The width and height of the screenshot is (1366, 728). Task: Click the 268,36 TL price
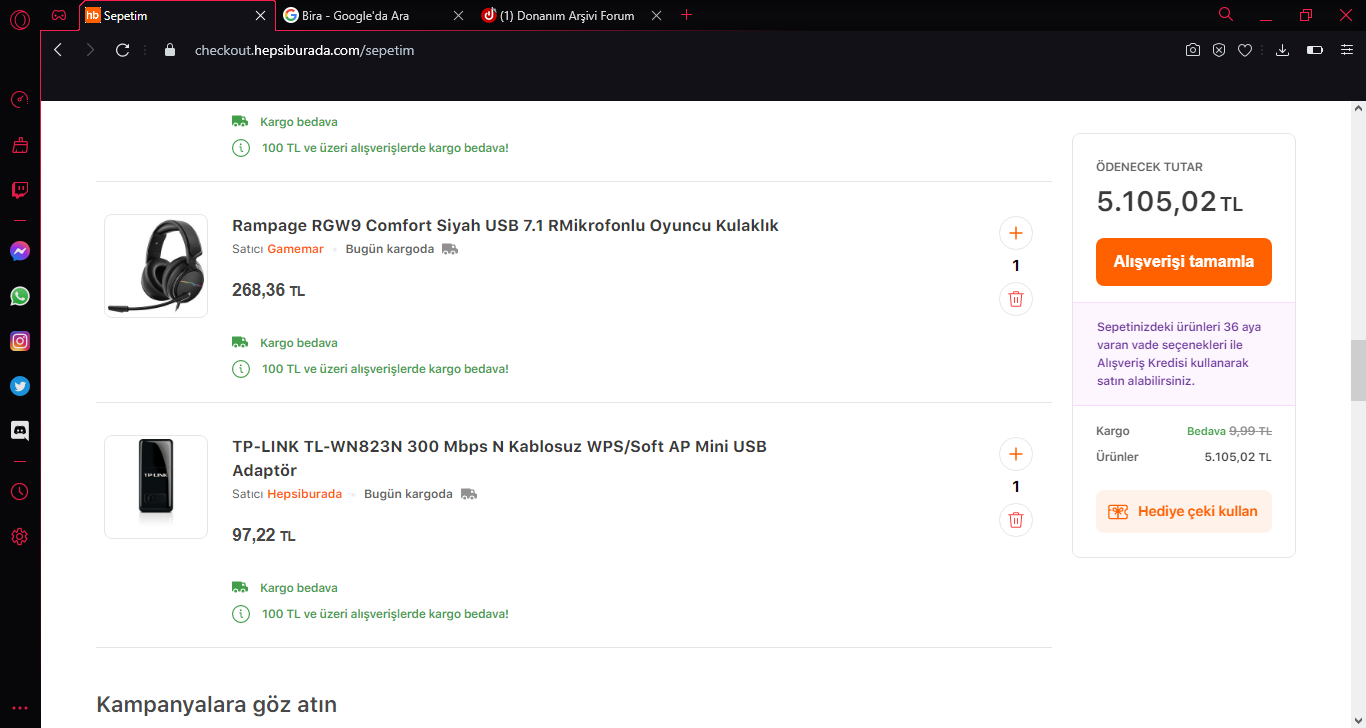click(268, 290)
